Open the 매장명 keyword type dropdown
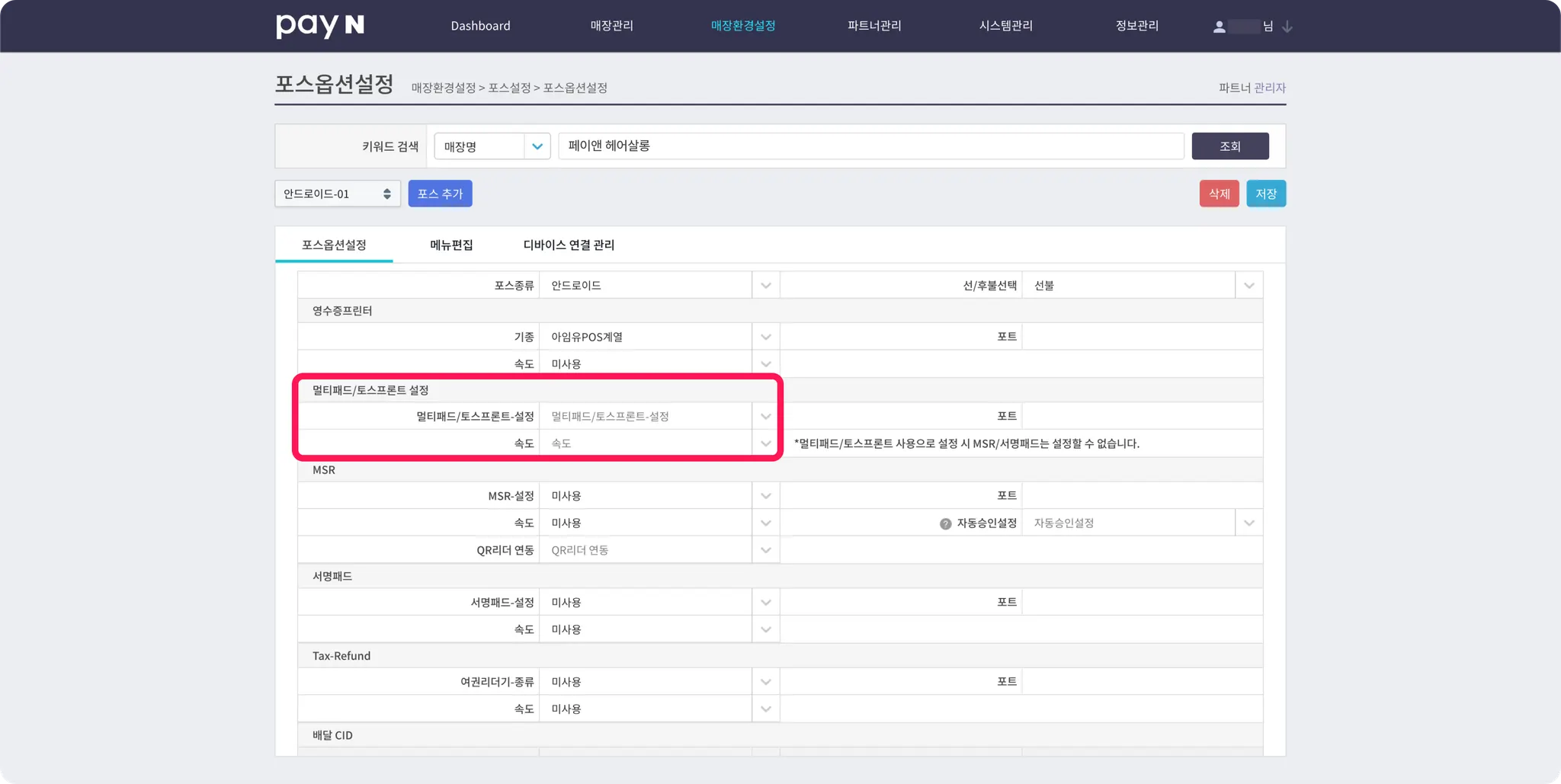 coord(492,146)
